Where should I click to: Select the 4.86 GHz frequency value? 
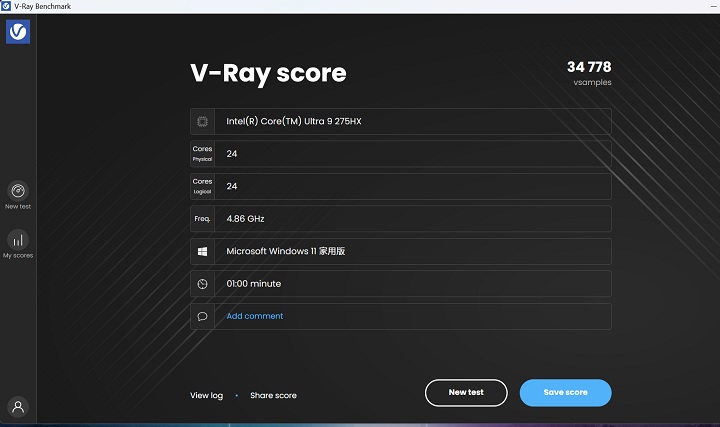pos(245,219)
